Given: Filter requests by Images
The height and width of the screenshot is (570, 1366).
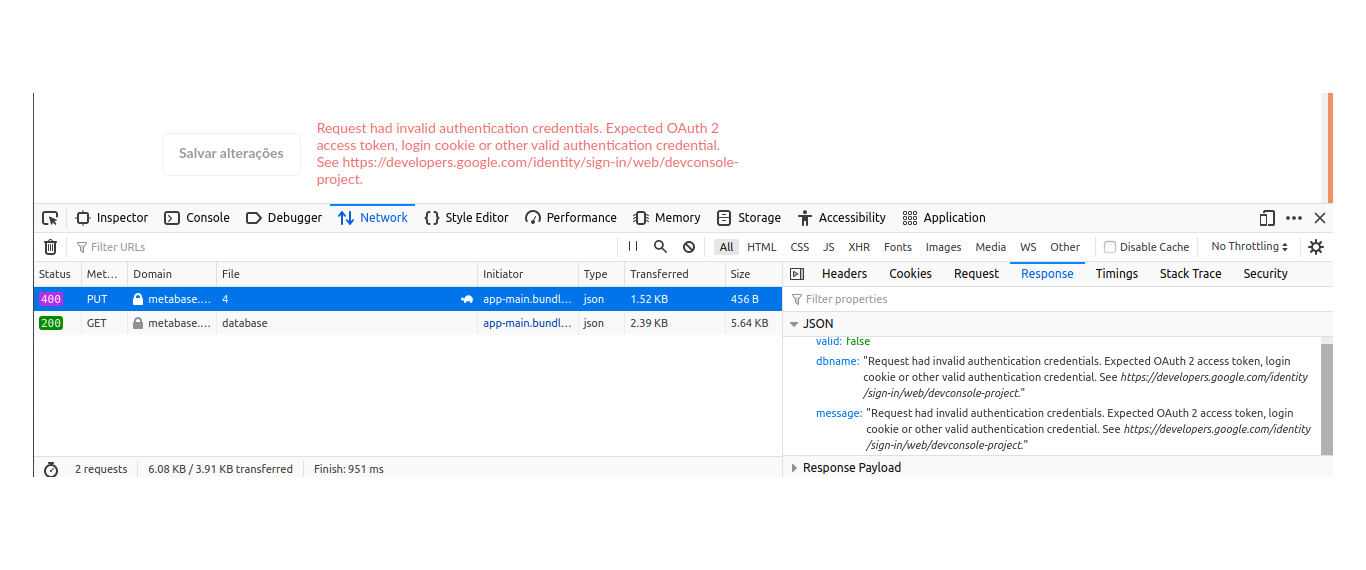Looking at the screenshot, I should (943, 247).
